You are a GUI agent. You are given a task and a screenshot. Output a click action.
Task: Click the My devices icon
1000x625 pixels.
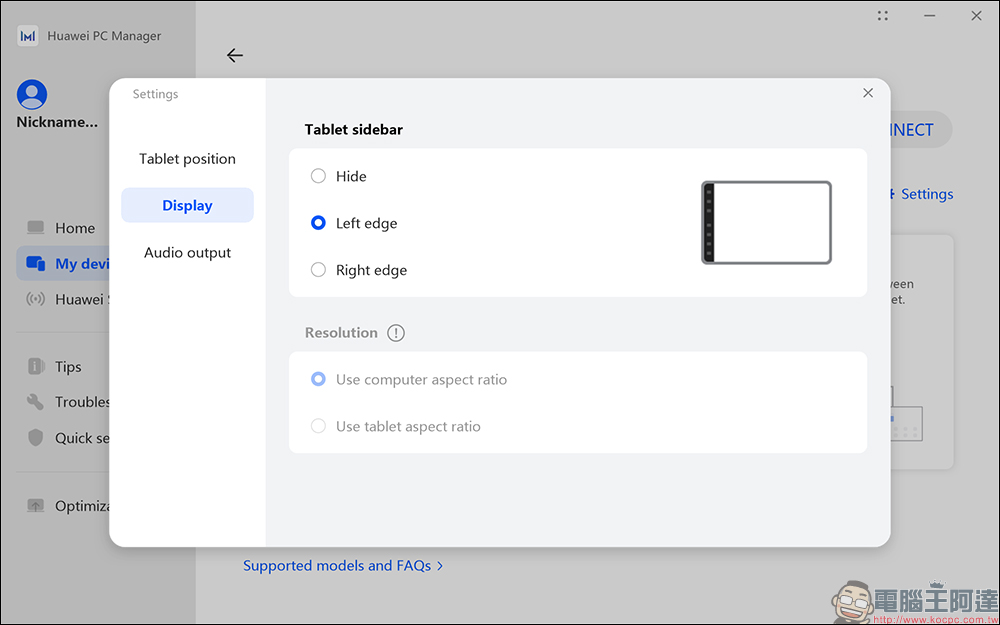coord(36,264)
